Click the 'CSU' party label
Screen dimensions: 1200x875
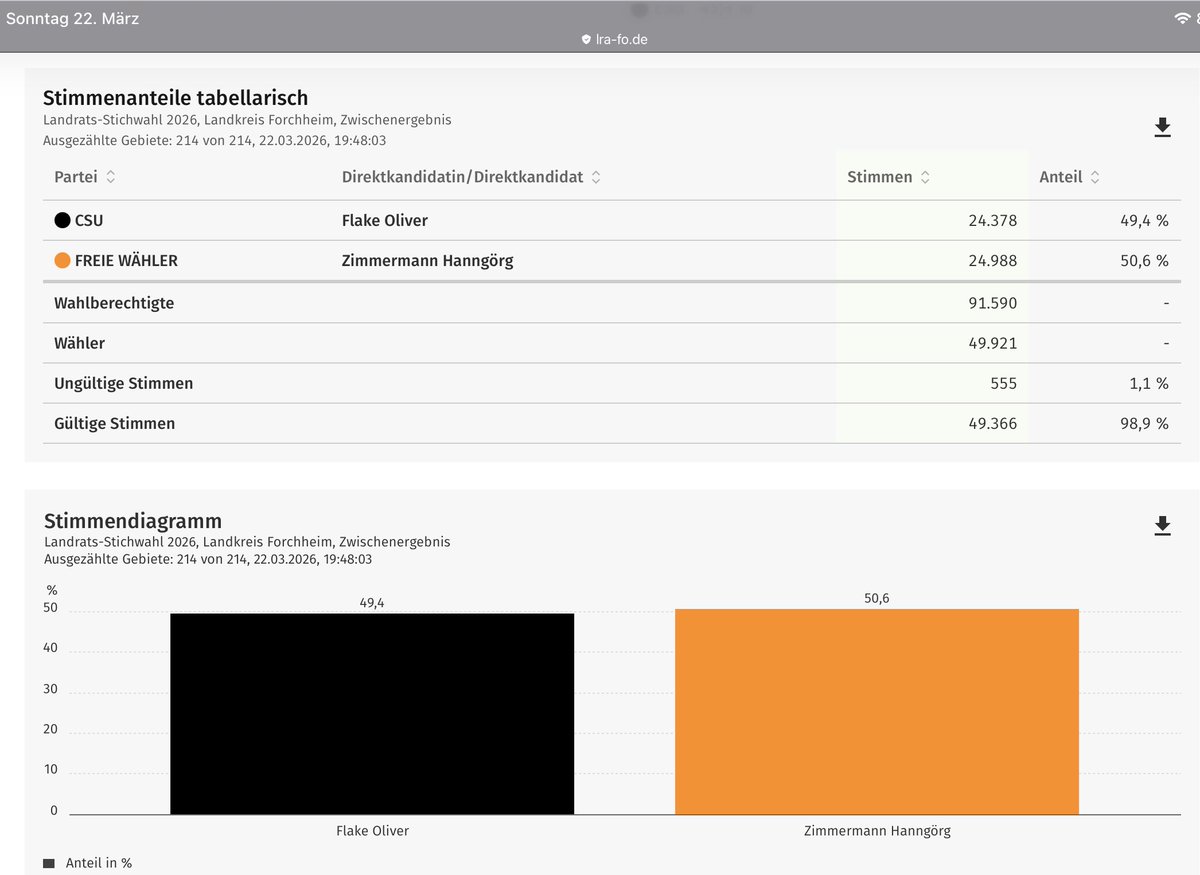[89, 220]
